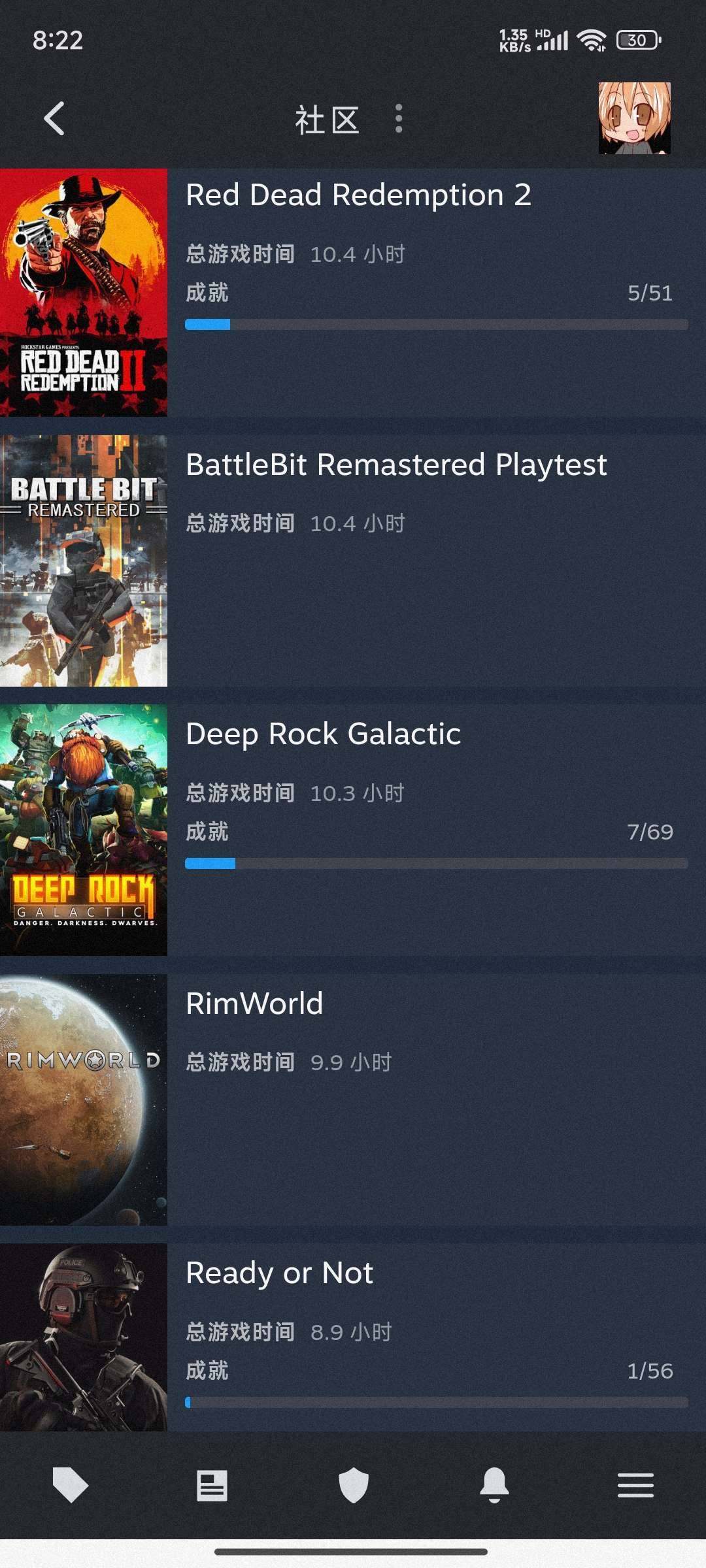This screenshot has height=1568, width=706.
Task: Open the user avatar profile picture
Action: pos(634,118)
